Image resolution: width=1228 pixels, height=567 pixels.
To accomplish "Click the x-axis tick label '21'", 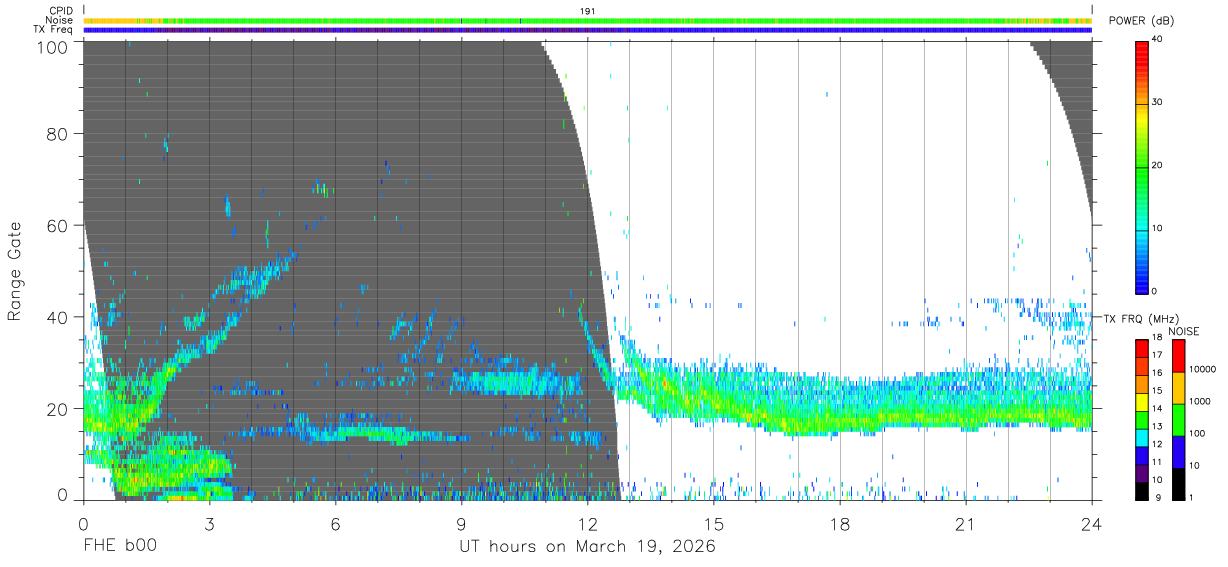I will click(x=966, y=524).
